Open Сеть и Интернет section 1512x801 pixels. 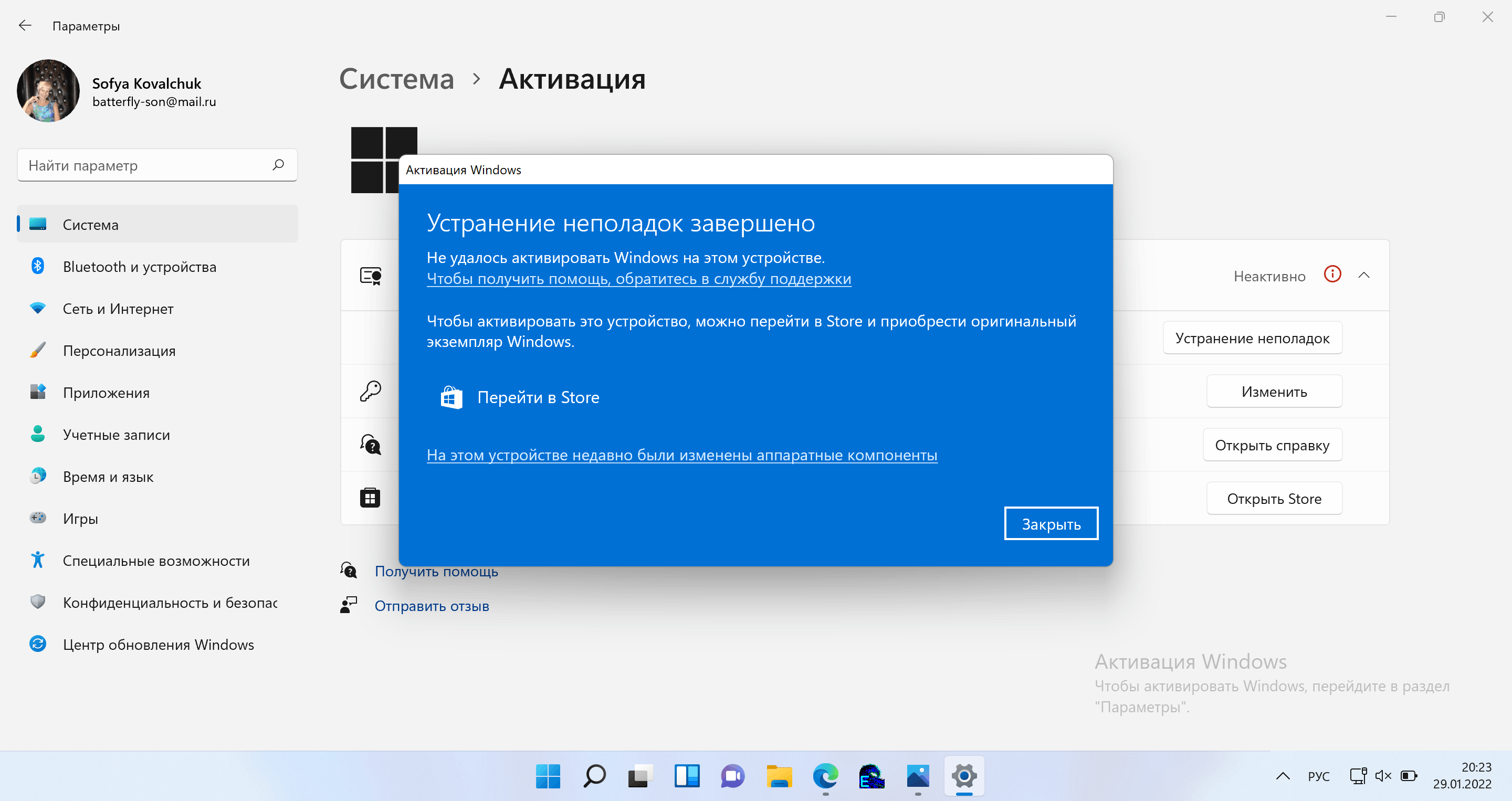pyautogui.click(x=157, y=308)
